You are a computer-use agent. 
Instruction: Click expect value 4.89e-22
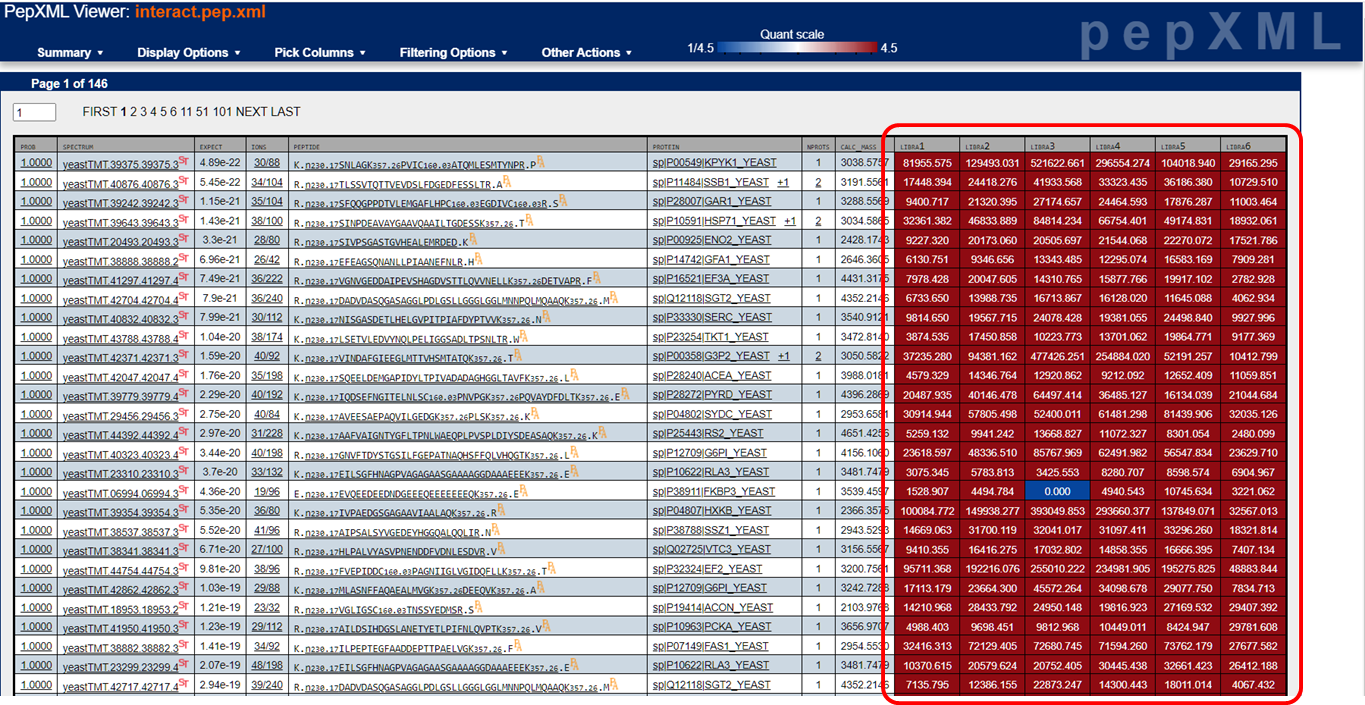(220, 162)
